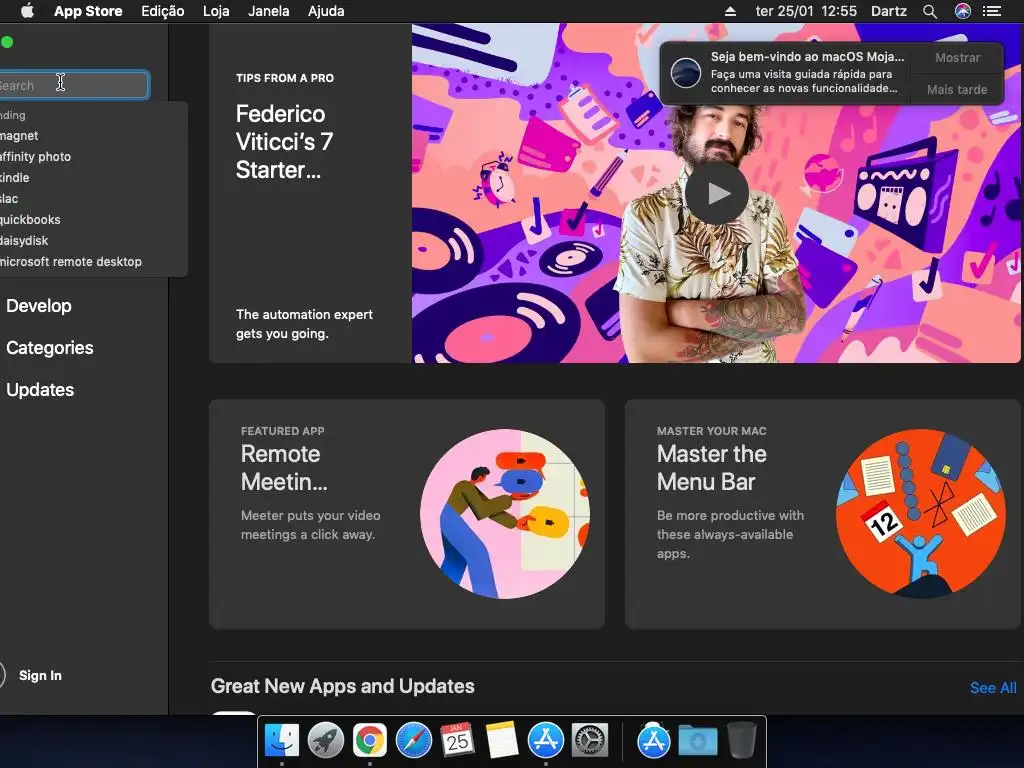Viewport: 1024px width, 768px height.
Task: Open System Preferences gear in Dock
Action: click(x=590, y=741)
